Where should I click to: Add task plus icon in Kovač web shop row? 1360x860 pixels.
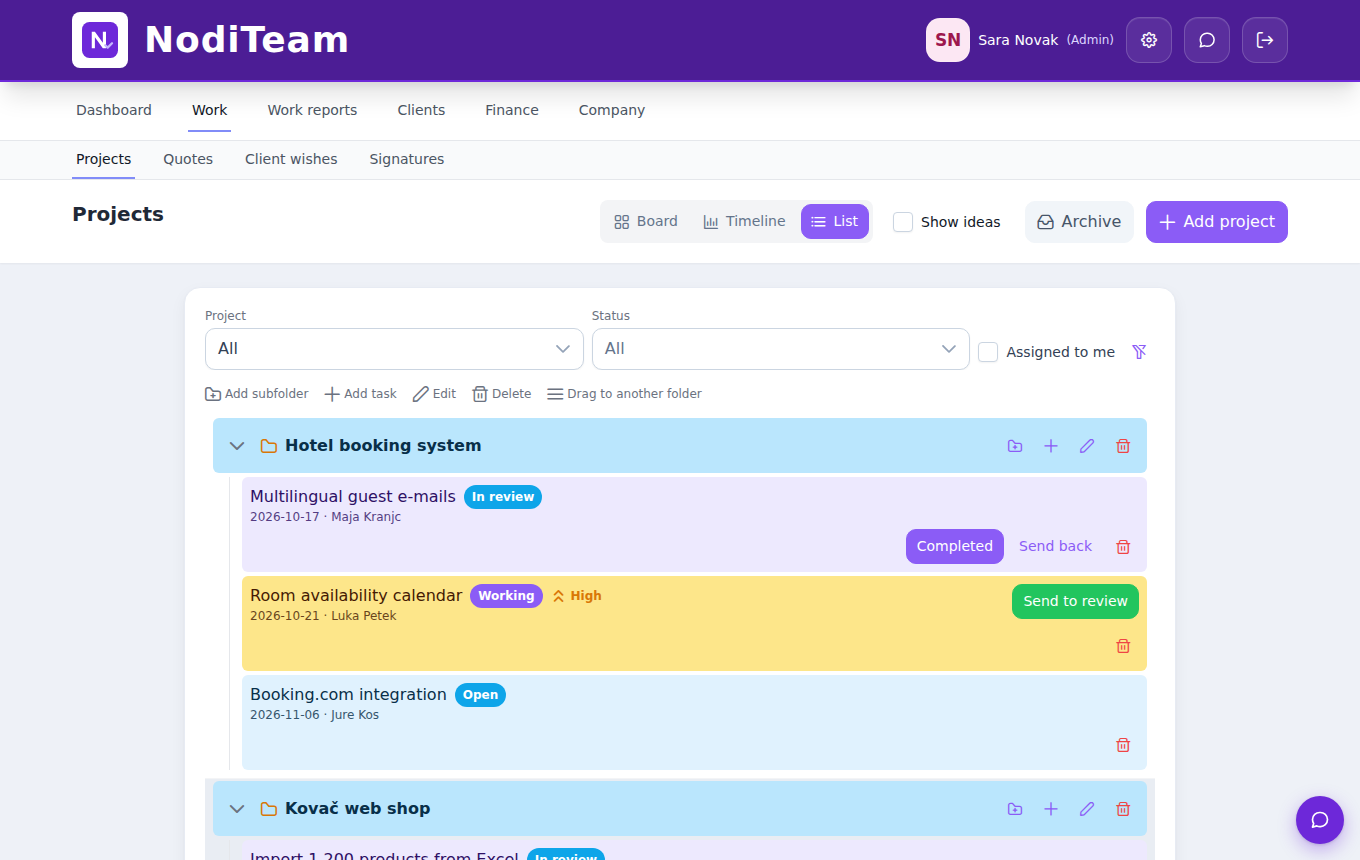point(1051,809)
